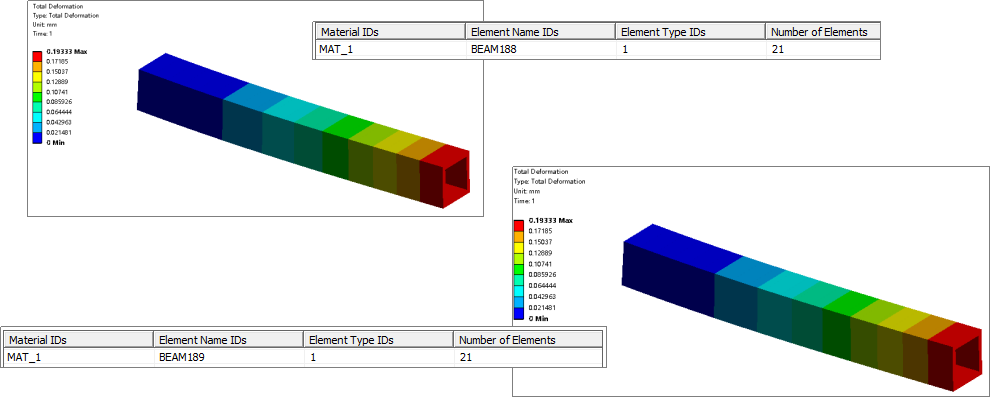
Task: Select the '0.064444' value in the top-left legend
Action: tap(58, 112)
